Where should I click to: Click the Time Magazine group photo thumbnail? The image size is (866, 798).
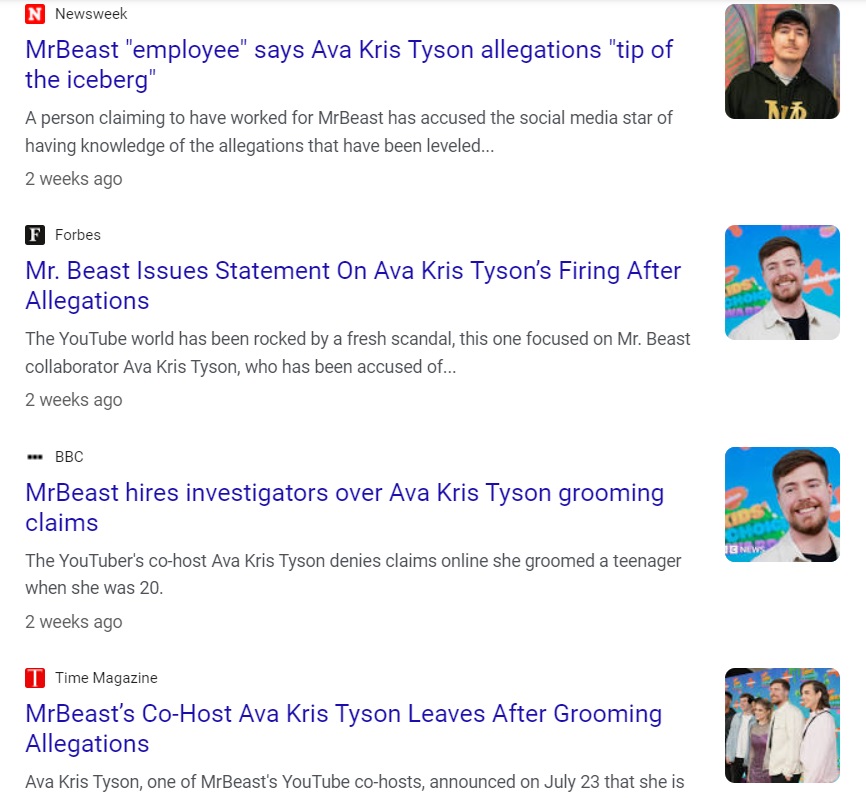coord(782,725)
